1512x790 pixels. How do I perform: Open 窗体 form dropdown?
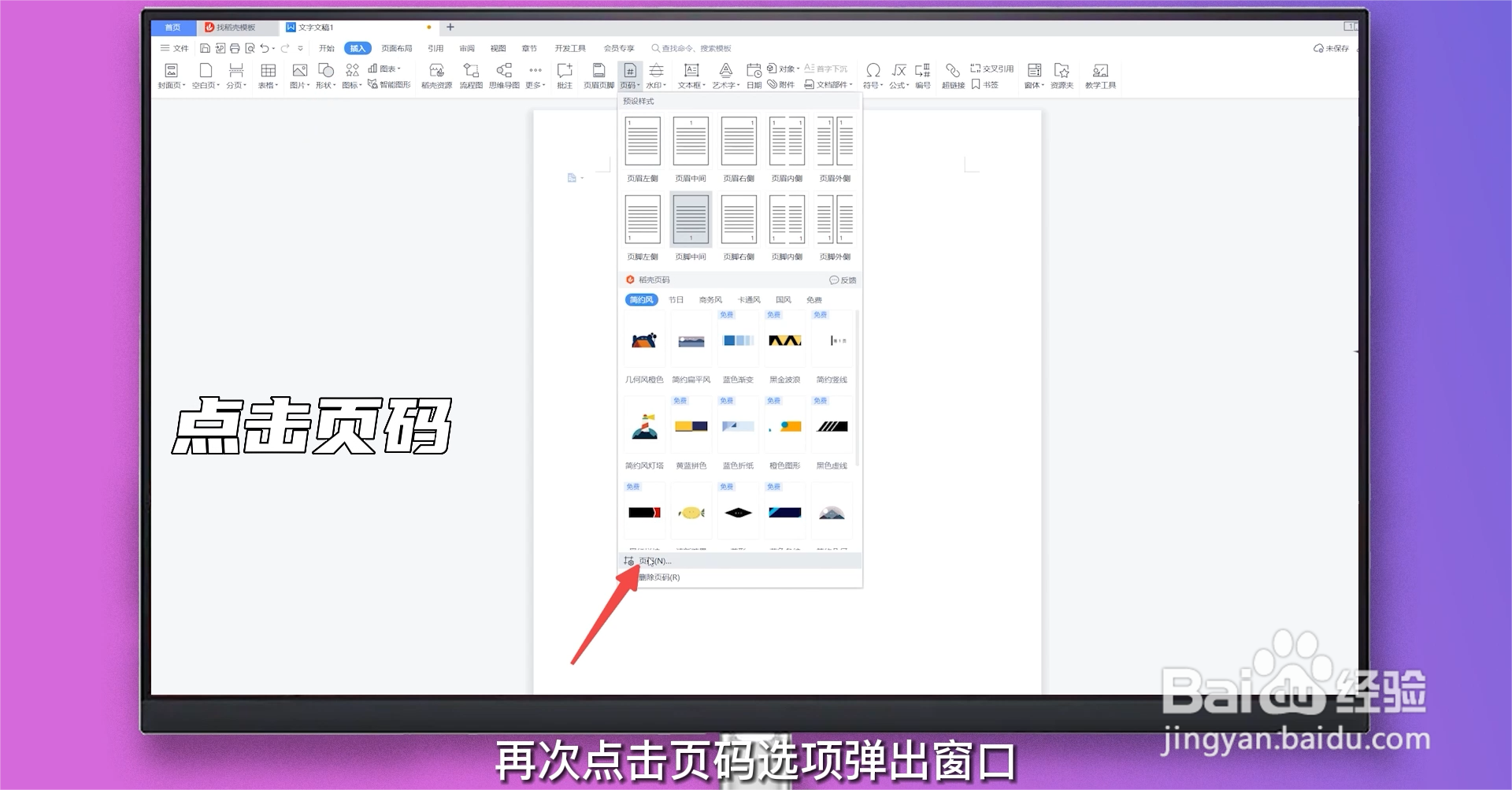tap(1034, 76)
